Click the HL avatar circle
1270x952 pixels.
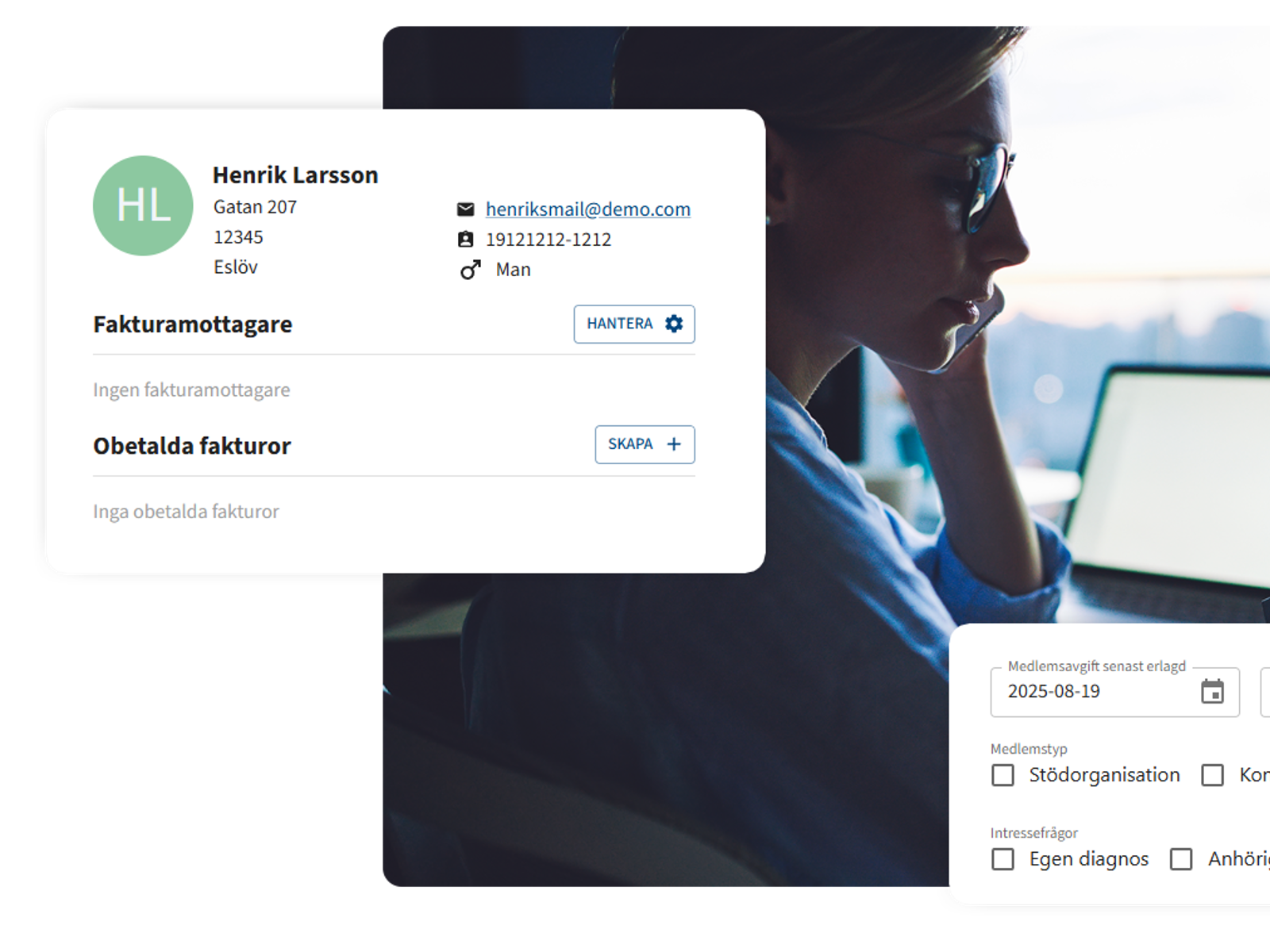[143, 205]
